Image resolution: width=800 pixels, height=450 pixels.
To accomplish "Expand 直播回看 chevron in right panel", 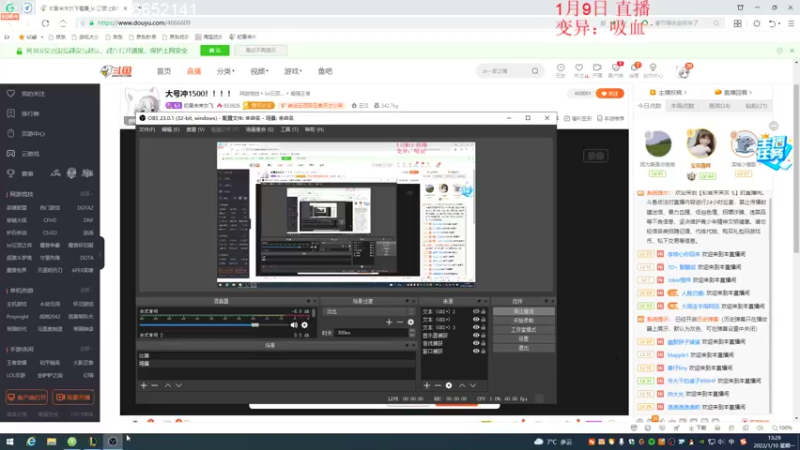I will click(751, 92).
